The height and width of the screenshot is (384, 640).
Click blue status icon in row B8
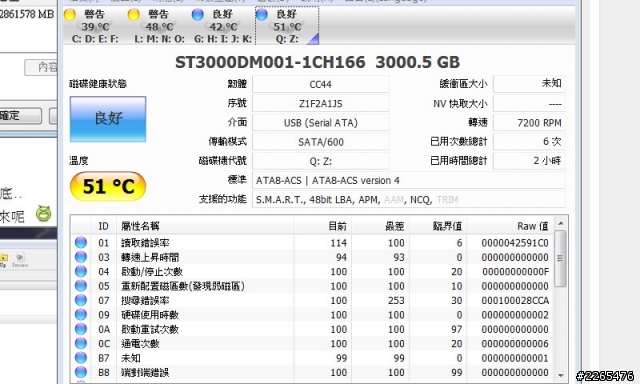(x=81, y=372)
